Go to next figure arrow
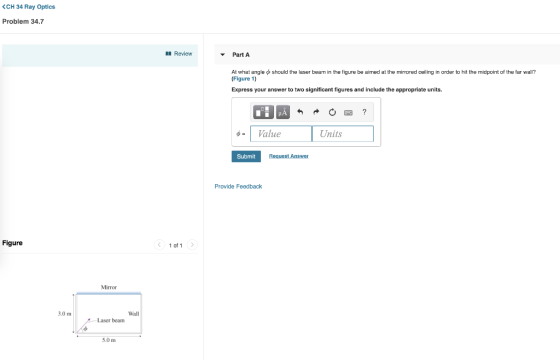This screenshot has height=360, width=560. click(192, 245)
